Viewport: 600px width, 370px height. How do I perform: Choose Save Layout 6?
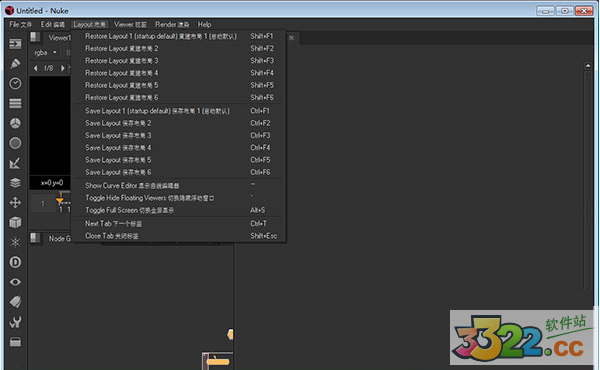tap(179, 172)
